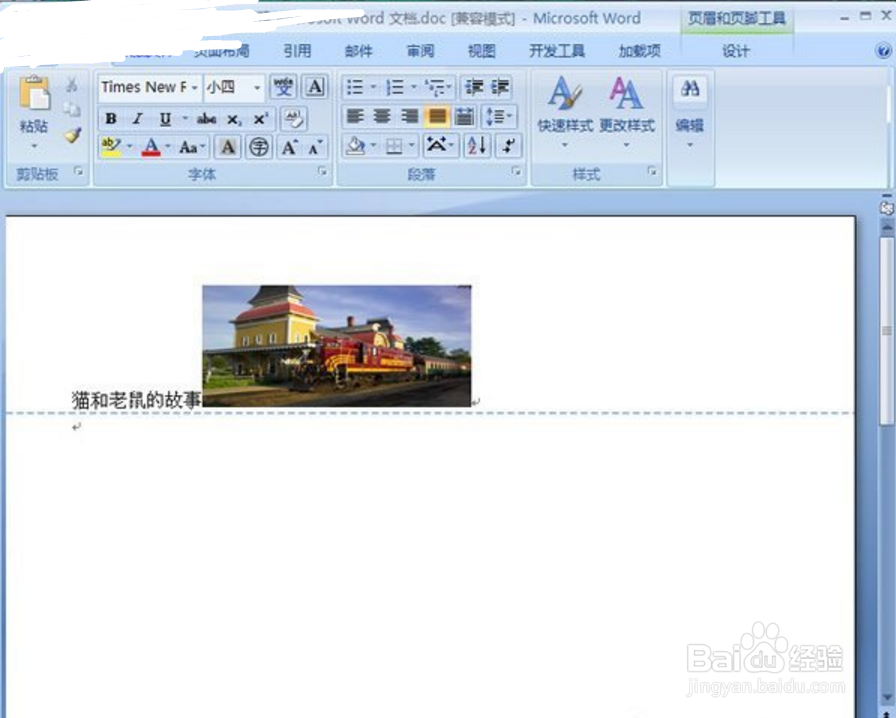Click the Asian layout icon
This screenshot has width=896, height=718.
click(437, 145)
